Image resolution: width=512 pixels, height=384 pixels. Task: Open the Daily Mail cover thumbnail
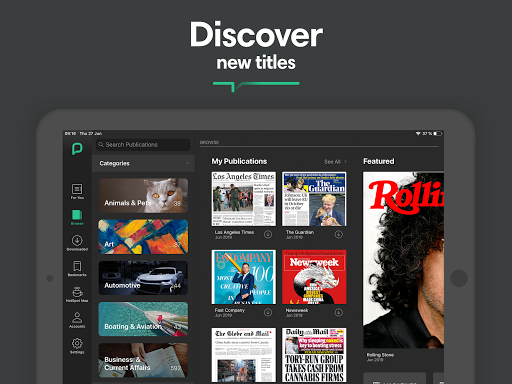click(314, 355)
